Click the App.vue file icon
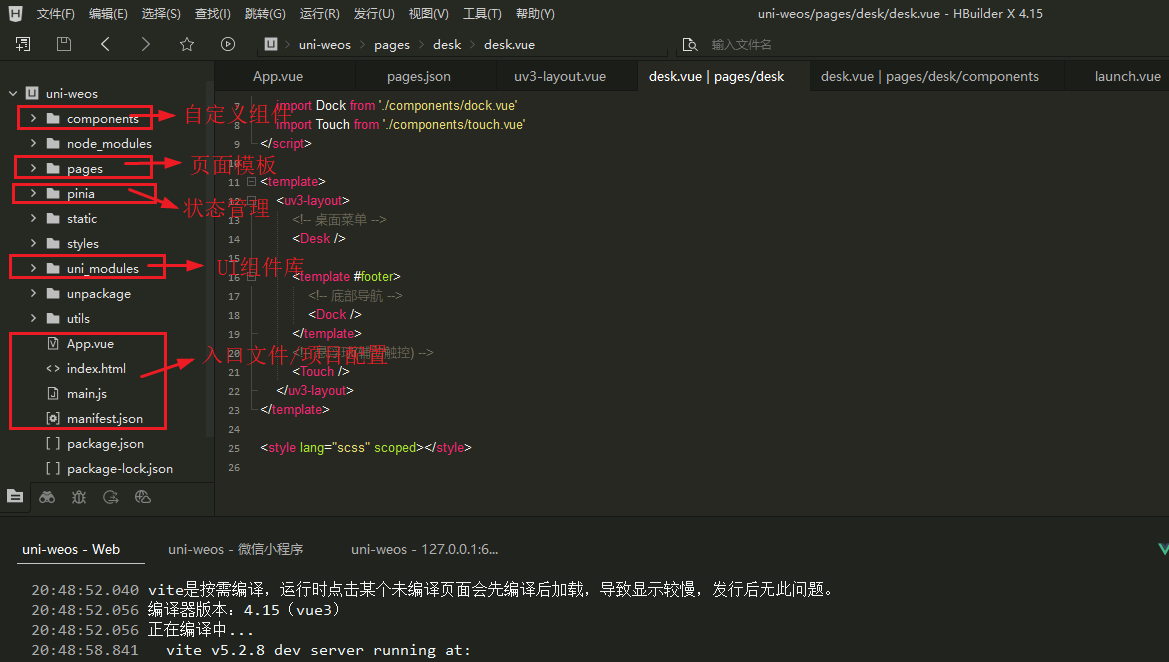Screen dimensions: 1169x662 (x=53, y=343)
